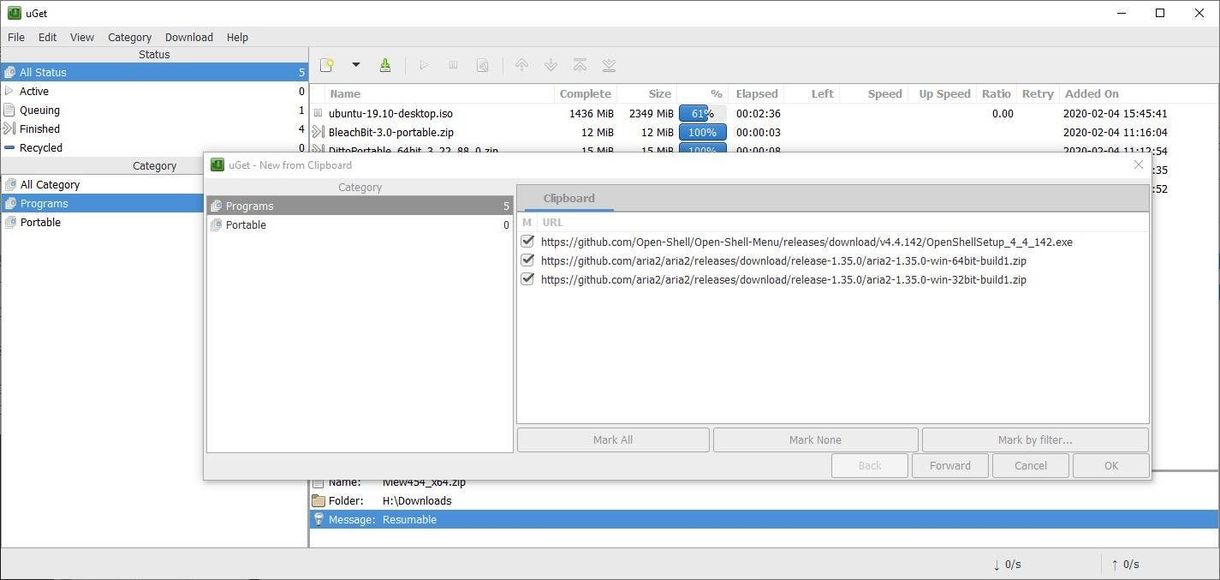Click the Complete column header

pos(586,94)
